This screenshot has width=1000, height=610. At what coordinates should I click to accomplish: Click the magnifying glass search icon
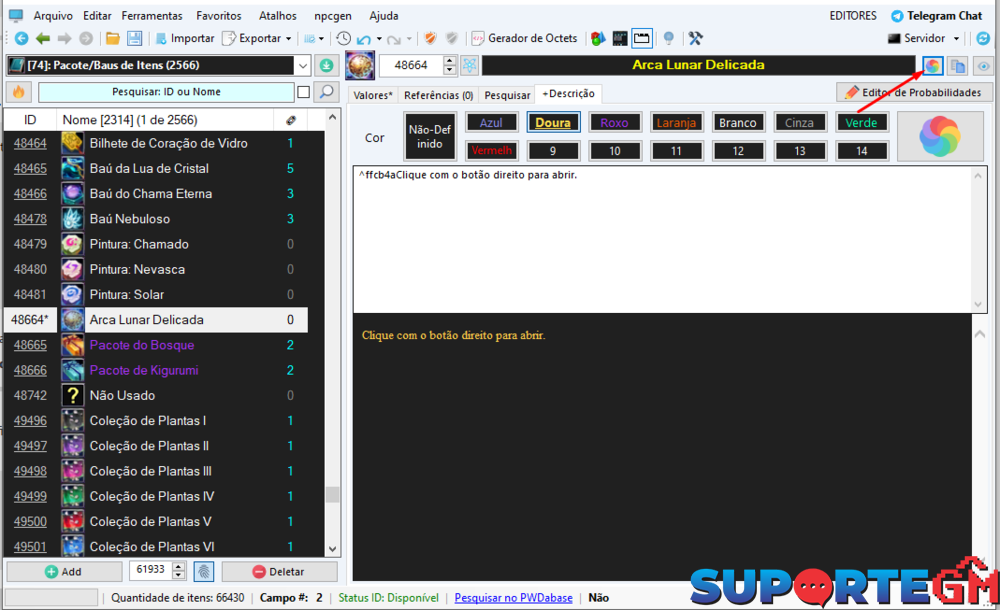tap(326, 92)
